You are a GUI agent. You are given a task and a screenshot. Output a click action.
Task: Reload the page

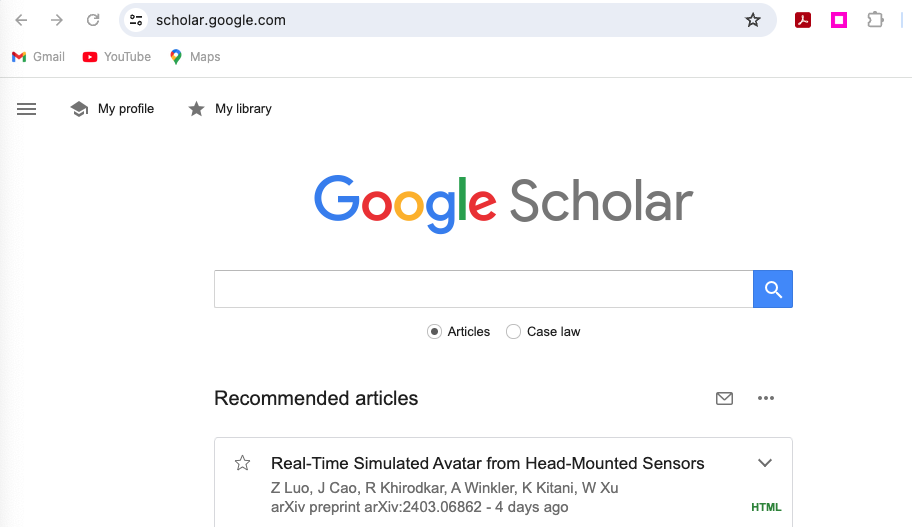point(93,20)
